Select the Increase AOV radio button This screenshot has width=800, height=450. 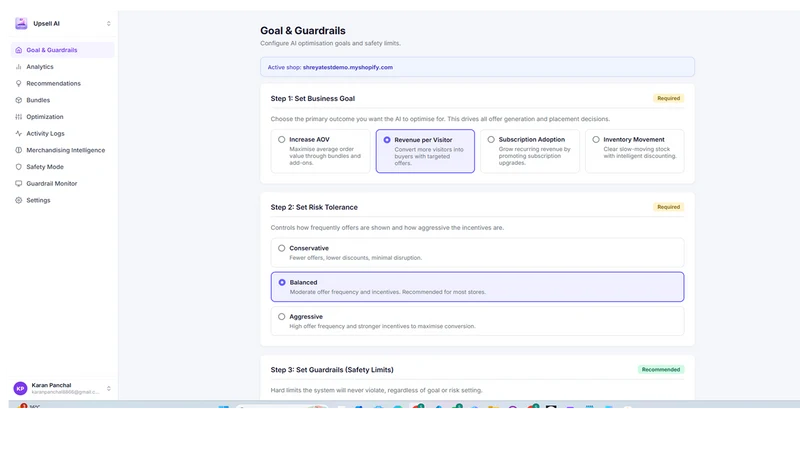click(282, 139)
